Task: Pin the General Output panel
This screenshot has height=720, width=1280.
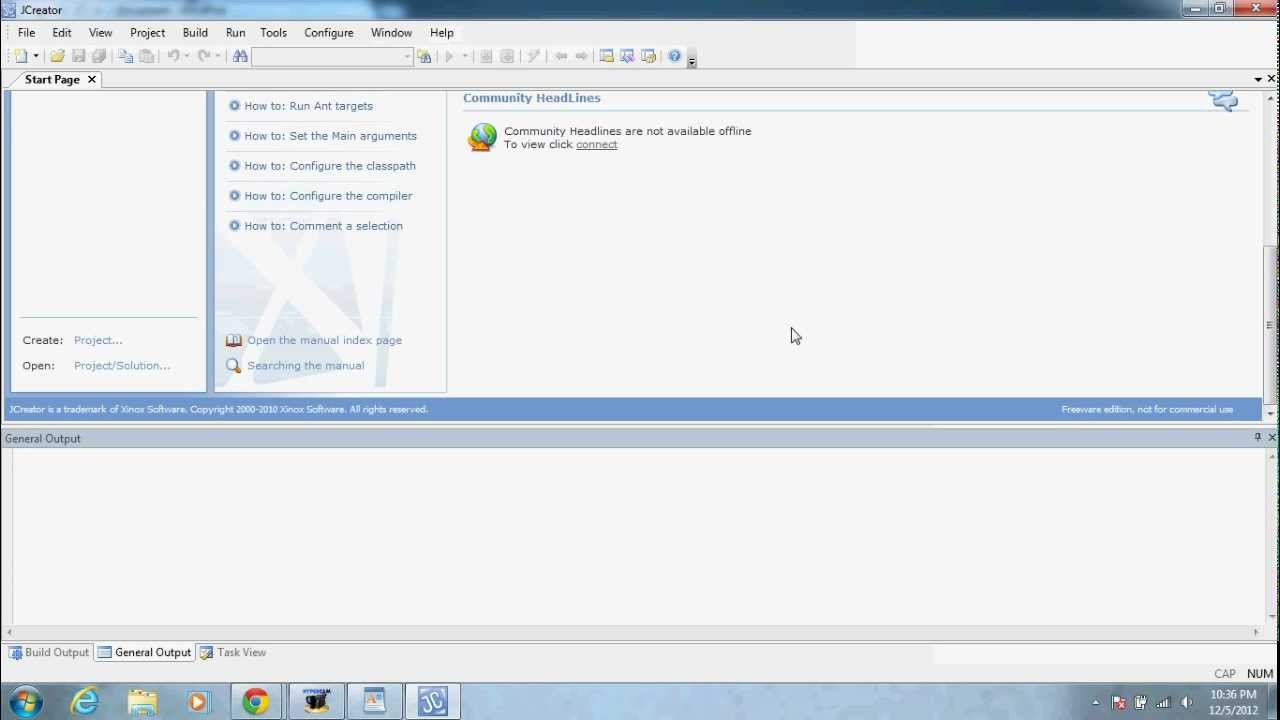Action: pyautogui.click(x=1258, y=438)
